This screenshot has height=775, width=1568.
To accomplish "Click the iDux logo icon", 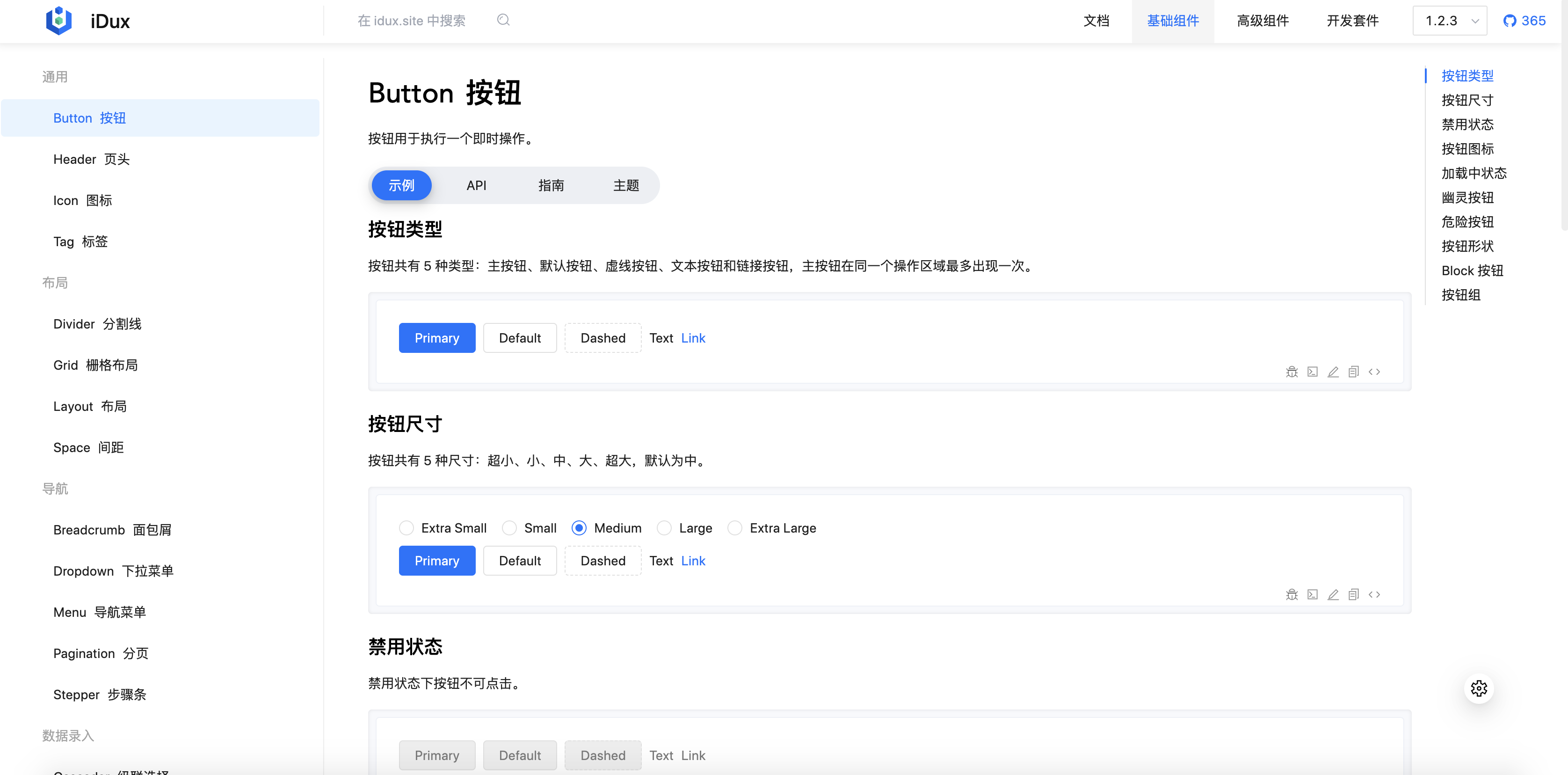I will (x=59, y=21).
